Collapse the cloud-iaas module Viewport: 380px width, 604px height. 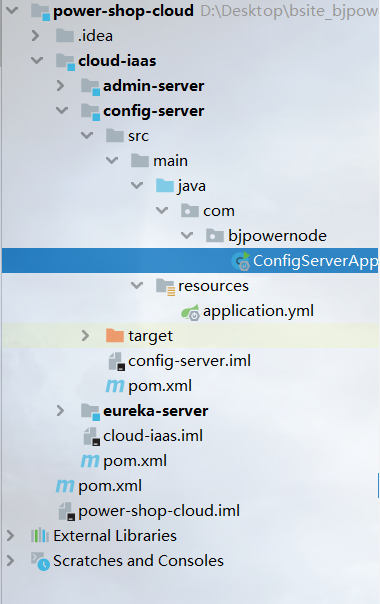[37, 60]
